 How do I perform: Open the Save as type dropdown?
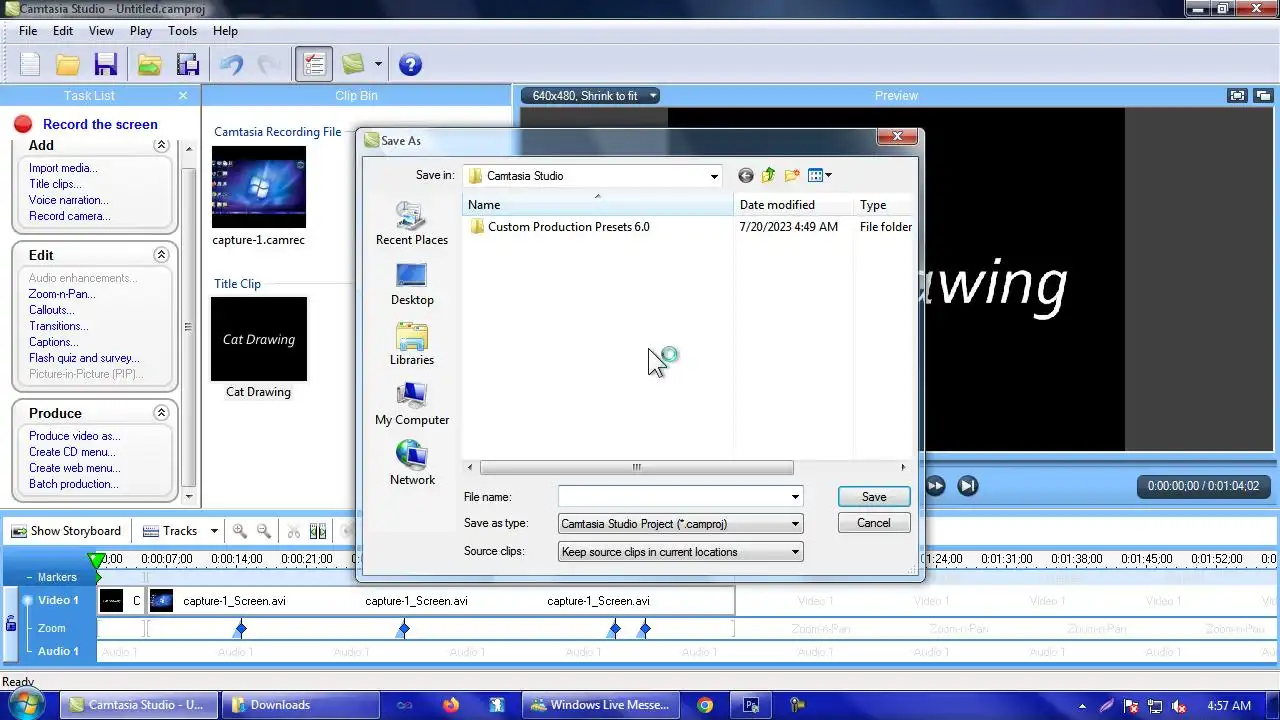coord(680,524)
